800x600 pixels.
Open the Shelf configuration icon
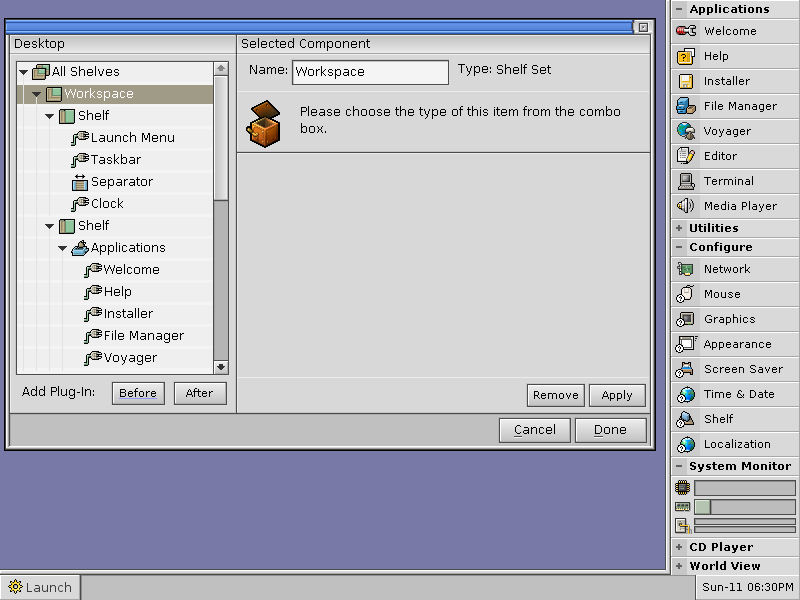click(x=718, y=419)
